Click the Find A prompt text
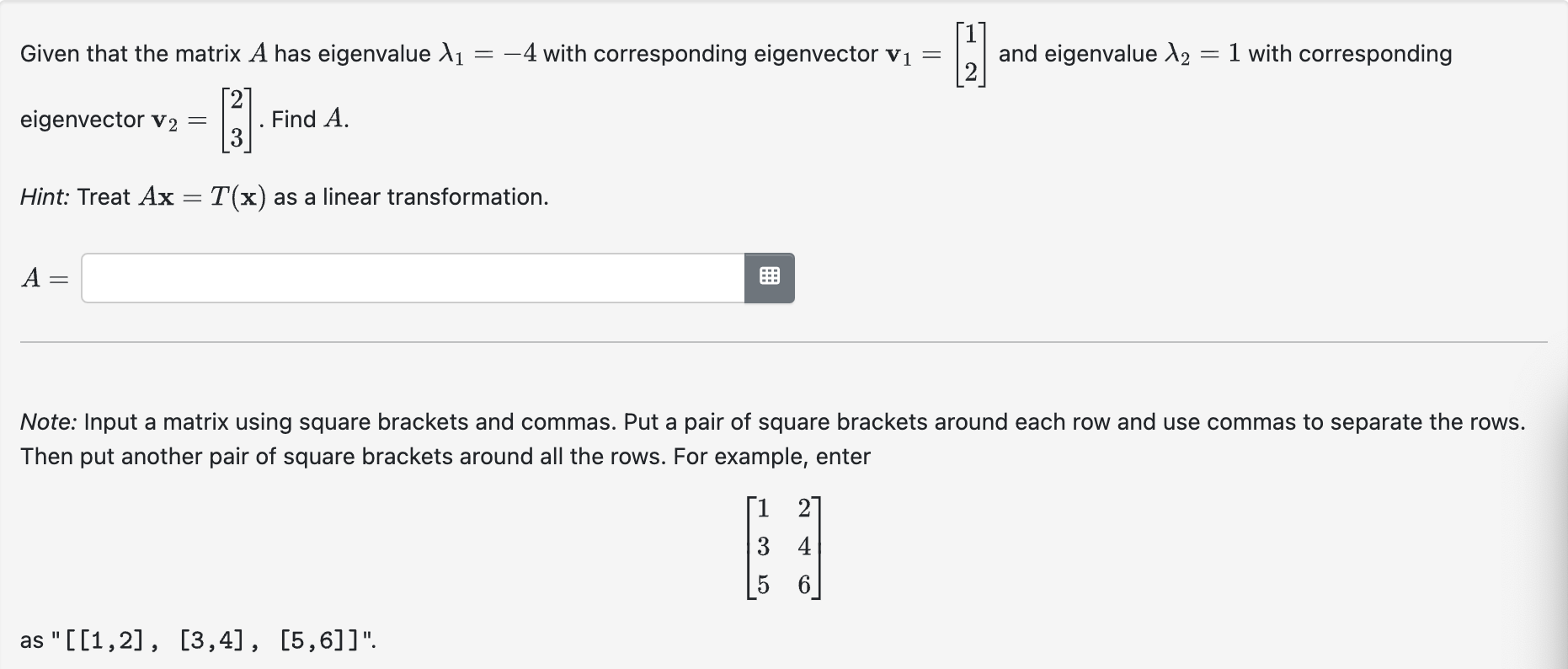Viewport: 1568px width, 669px height. (x=311, y=120)
